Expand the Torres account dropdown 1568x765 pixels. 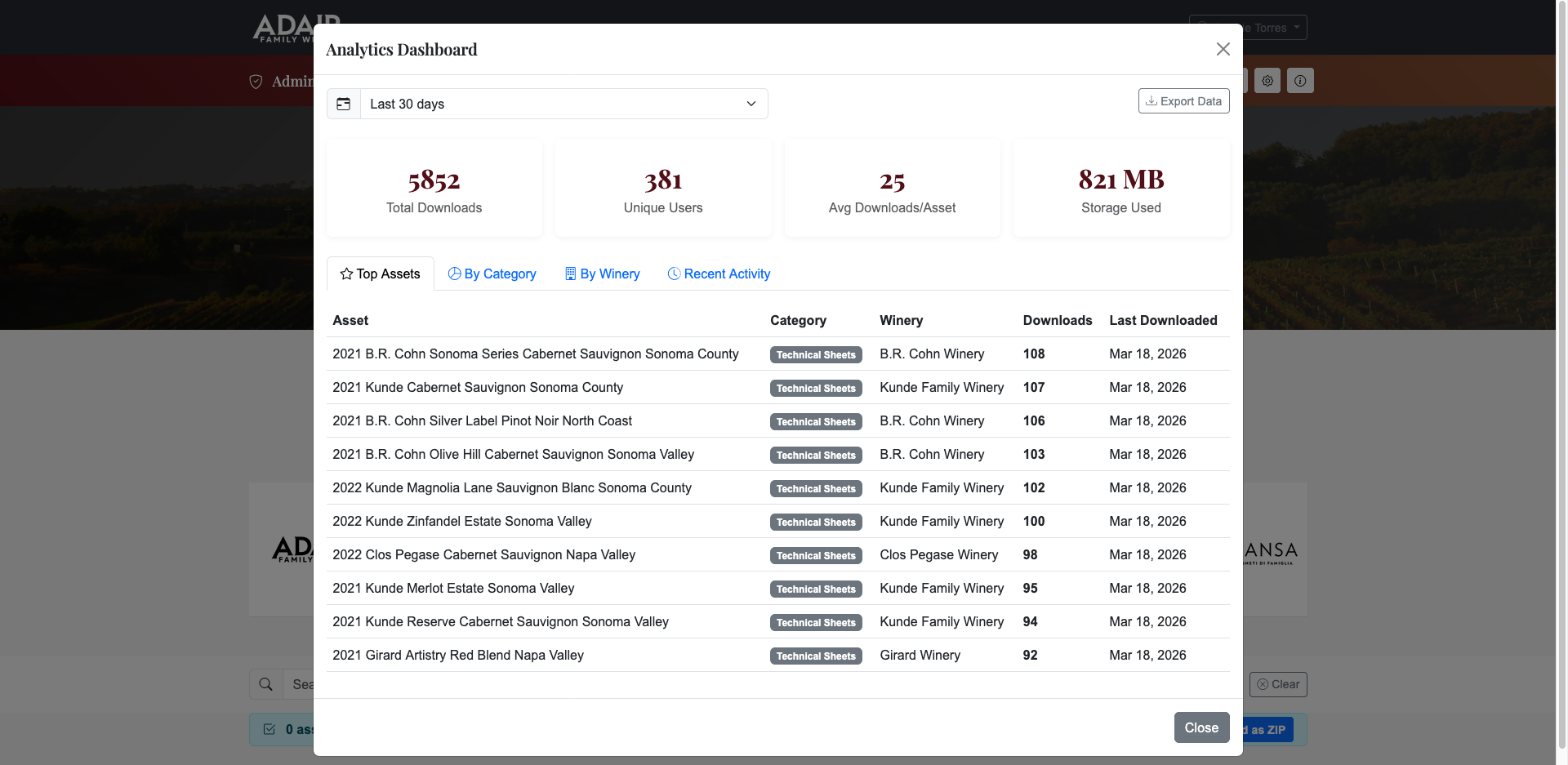coord(1248,27)
